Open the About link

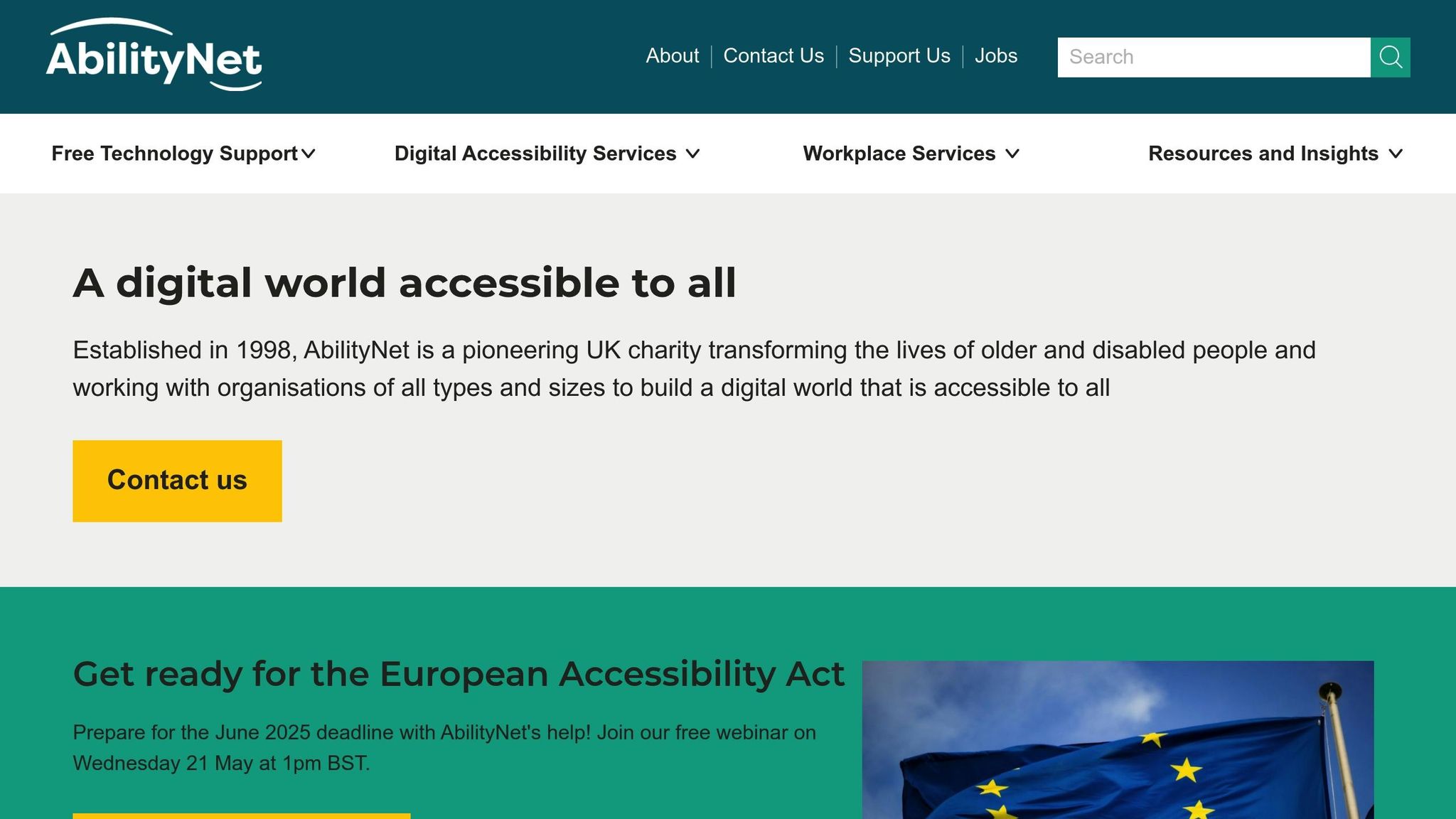pyautogui.click(x=672, y=55)
